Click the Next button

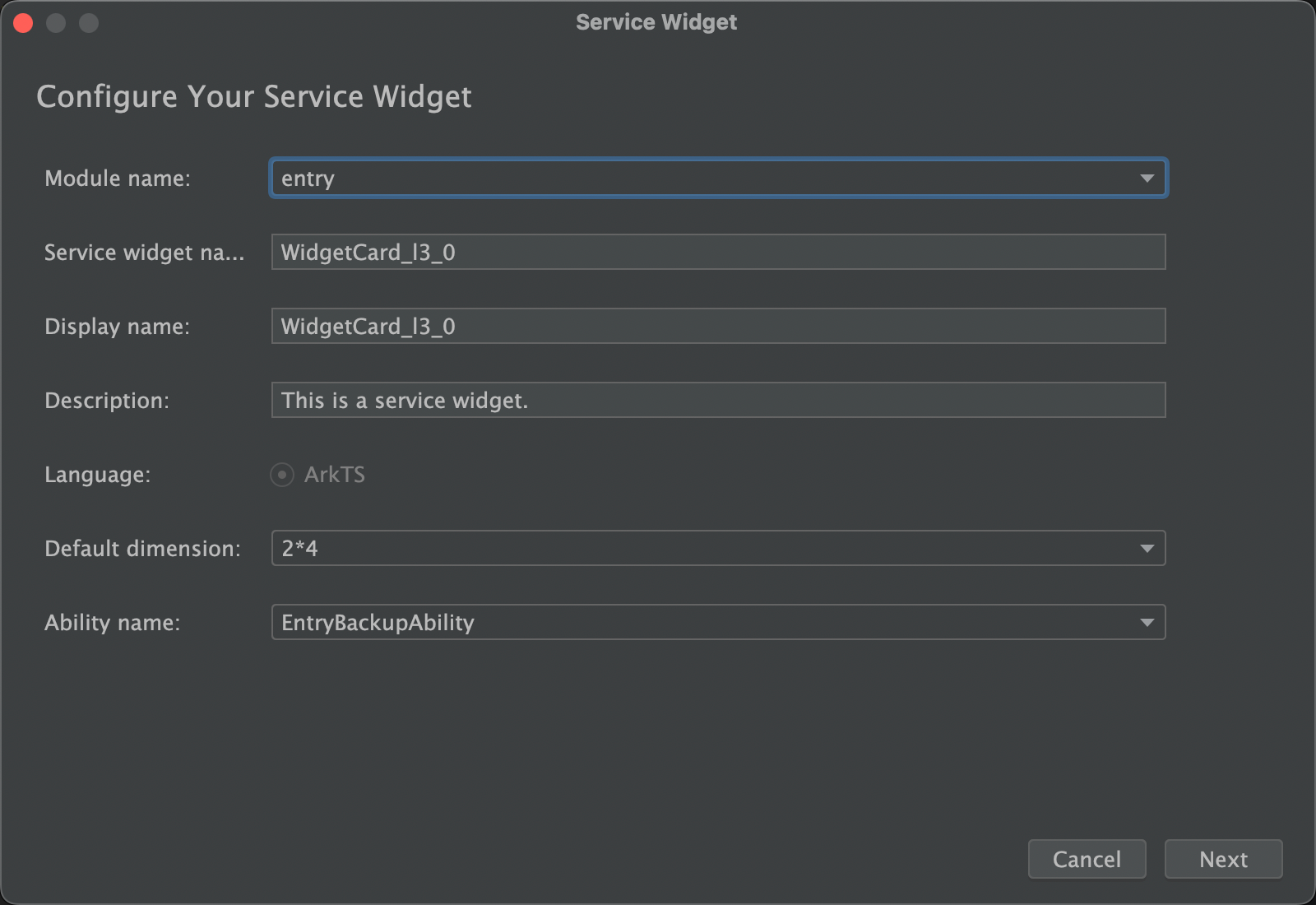pos(1223,859)
